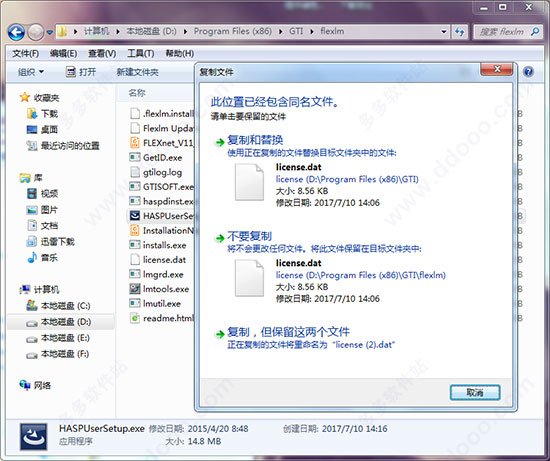Image resolution: width=550 pixels, height=461 pixels.
Task: Expand the 组织 dropdown
Action: (x=31, y=72)
